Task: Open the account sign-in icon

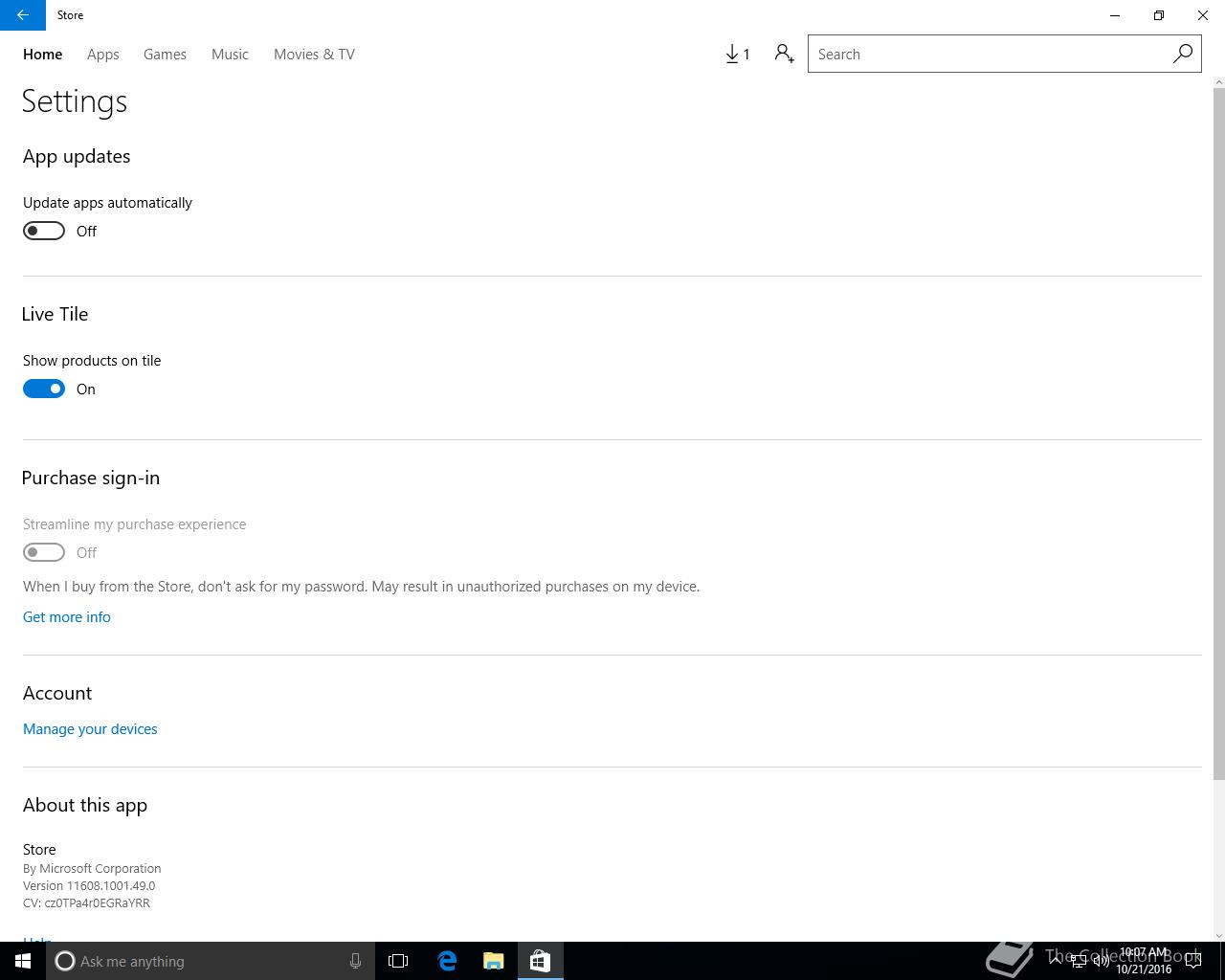Action: (784, 55)
